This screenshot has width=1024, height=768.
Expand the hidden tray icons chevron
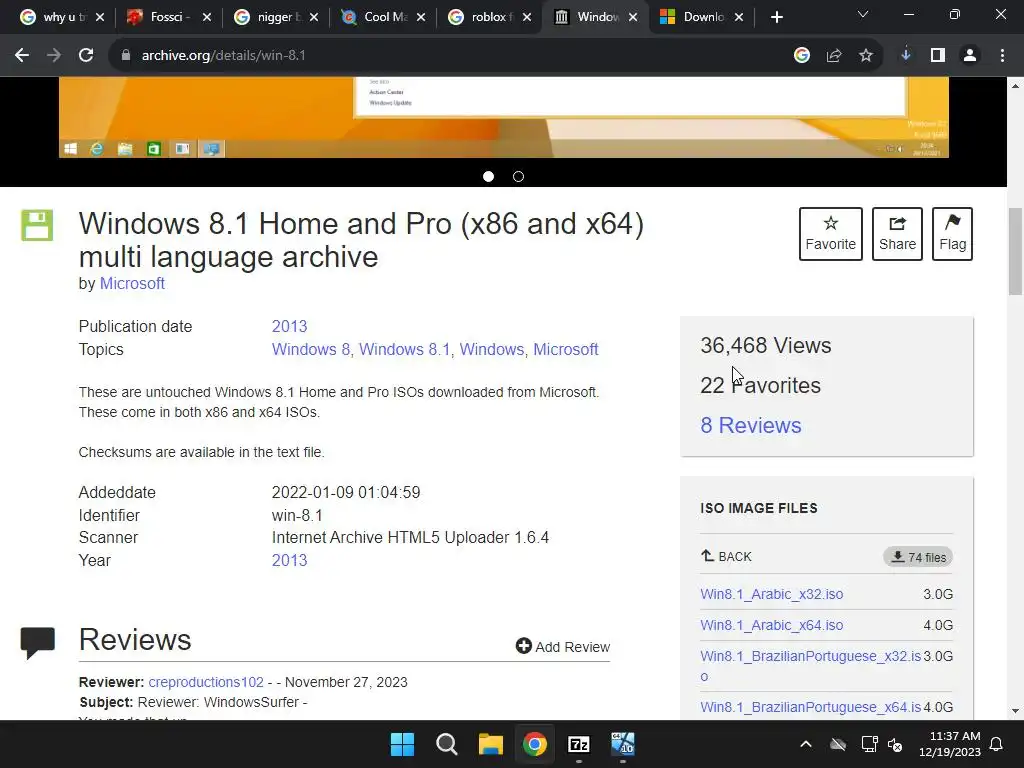coord(806,744)
